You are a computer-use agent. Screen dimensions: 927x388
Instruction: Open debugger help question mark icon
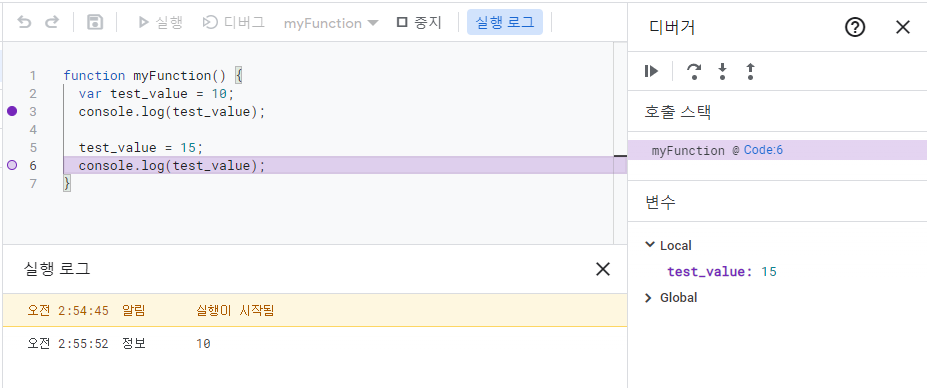[855, 27]
